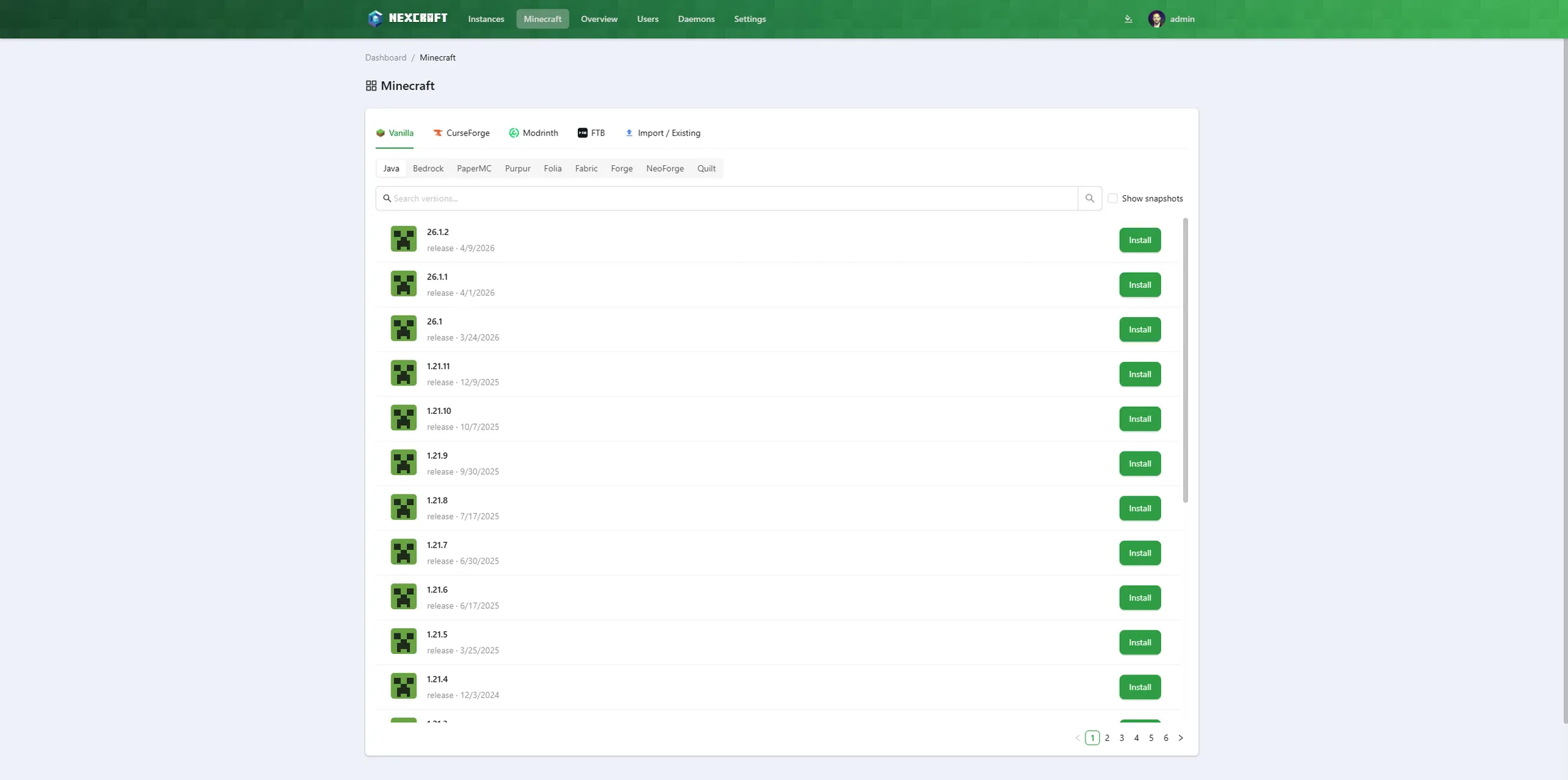Viewport: 1568px width, 780px height.
Task: Open Daemons in the top navigation
Action: (696, 19)
